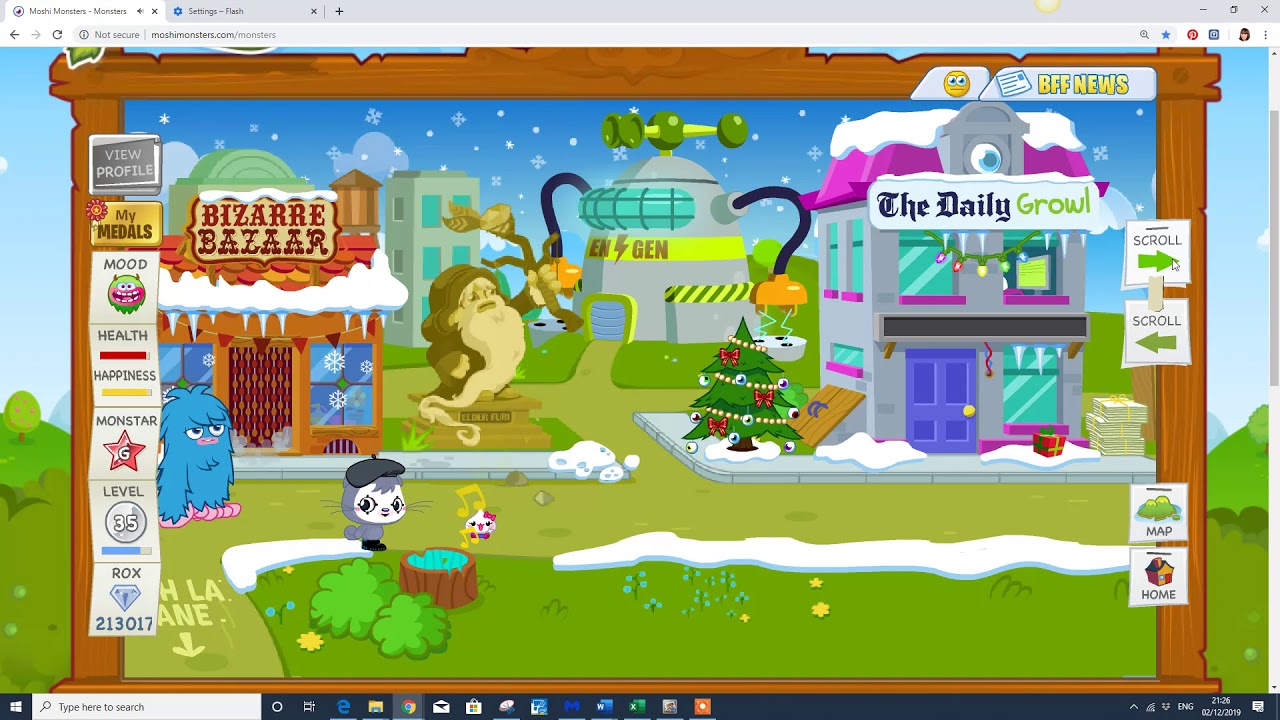Open the Pinterest extension
1280x720 pixels.
pos(1192,35)
